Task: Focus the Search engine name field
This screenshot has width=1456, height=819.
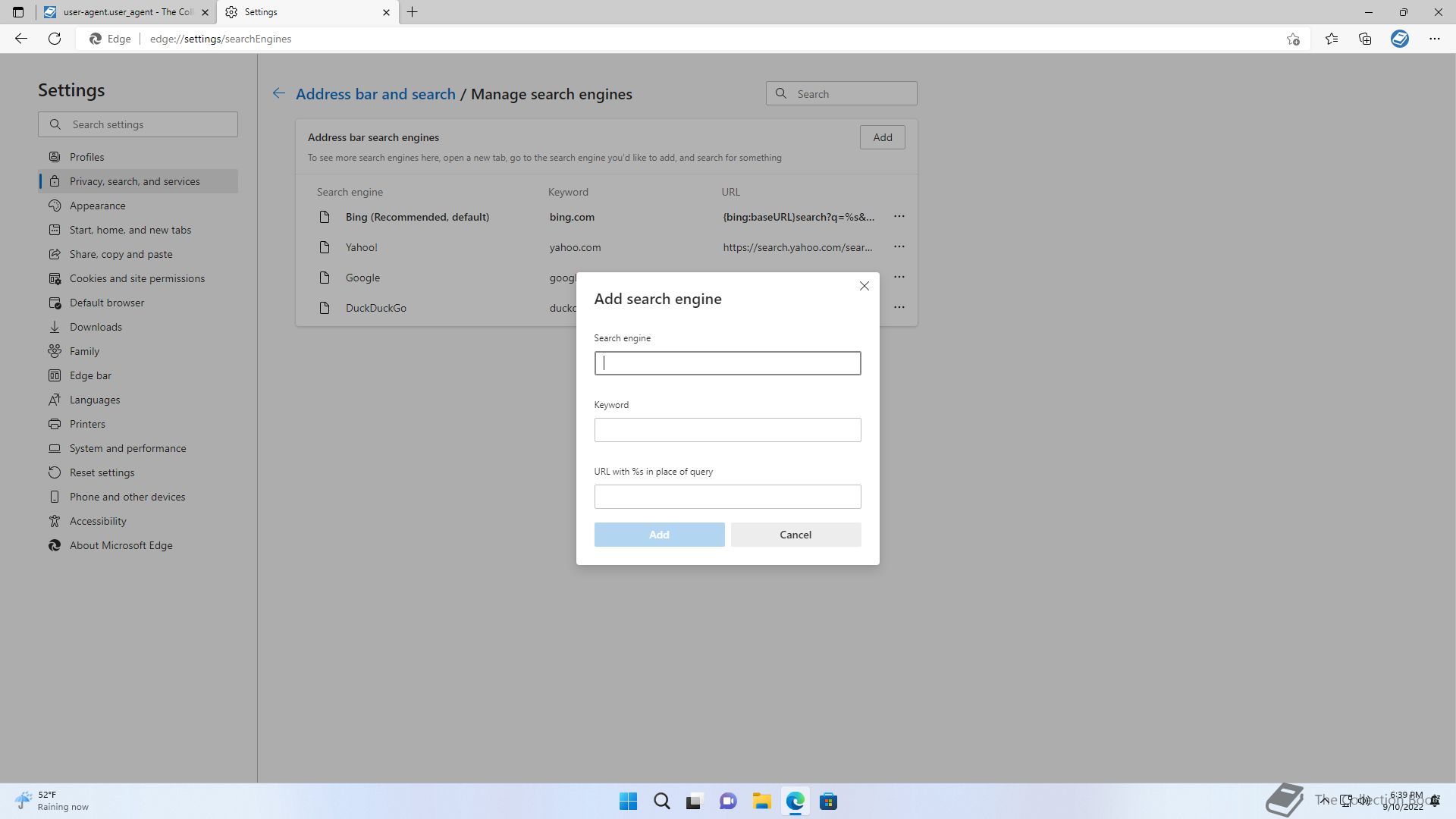Action: [728, 363]
